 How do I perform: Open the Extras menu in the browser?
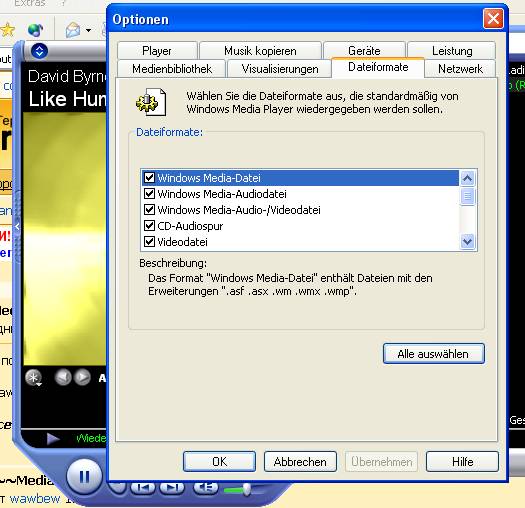29,3
